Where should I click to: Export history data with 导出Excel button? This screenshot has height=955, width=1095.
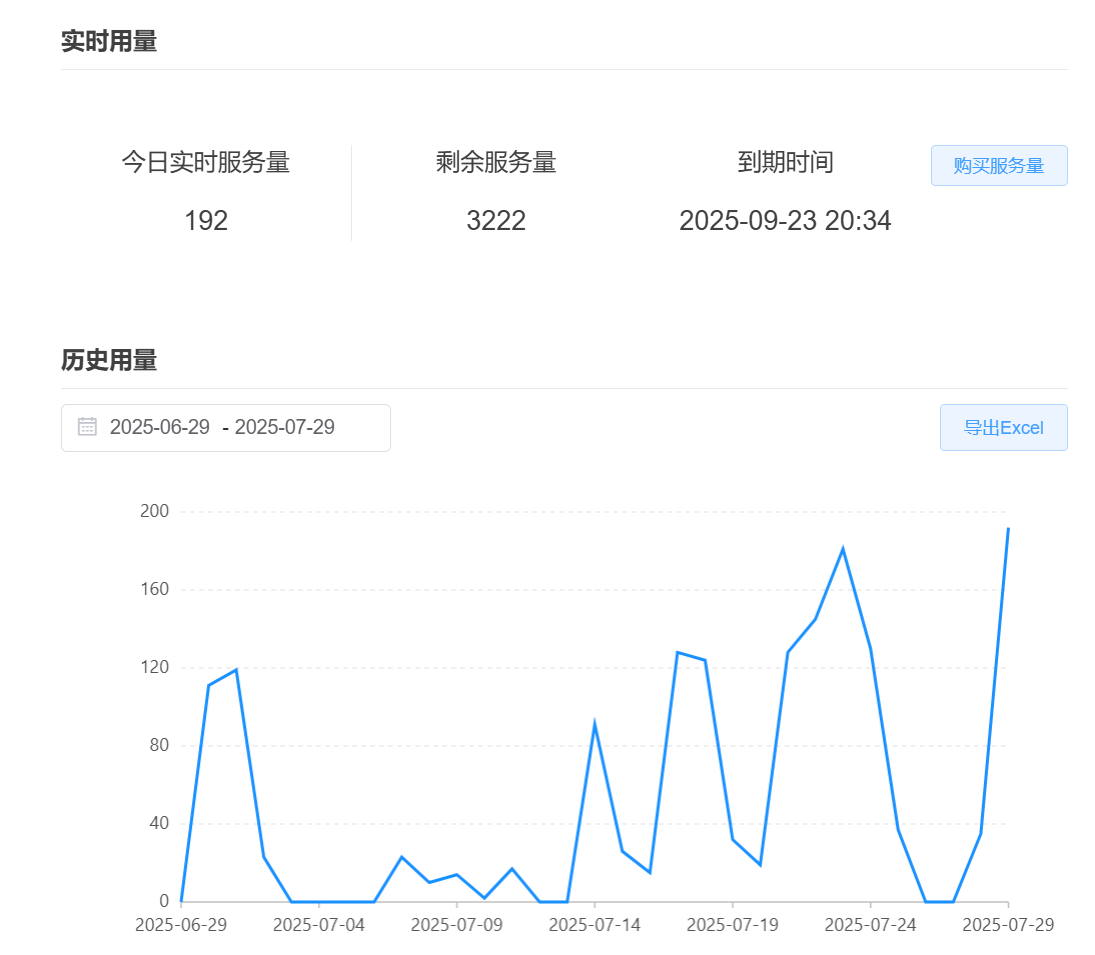[x=1004, y=427]
